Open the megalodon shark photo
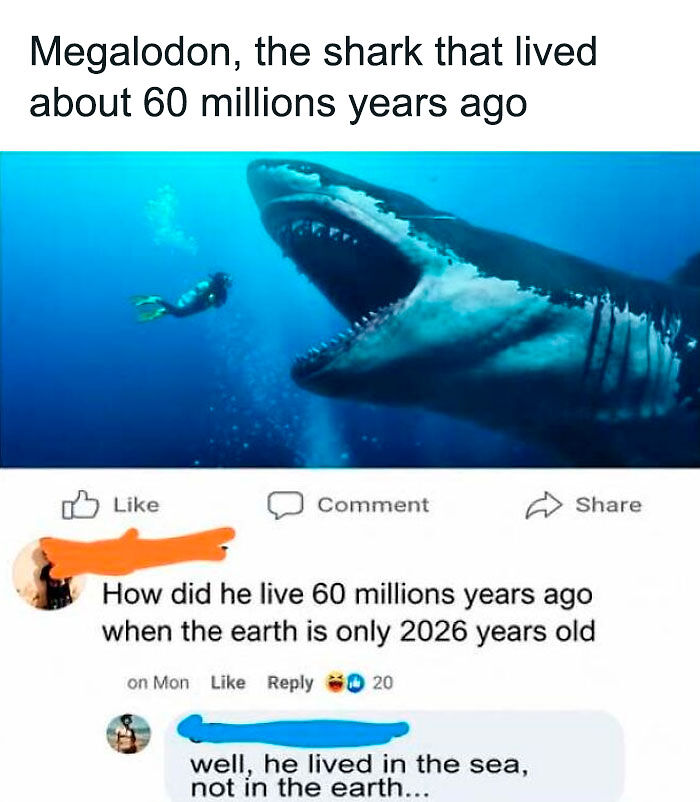 click(350, 309)
